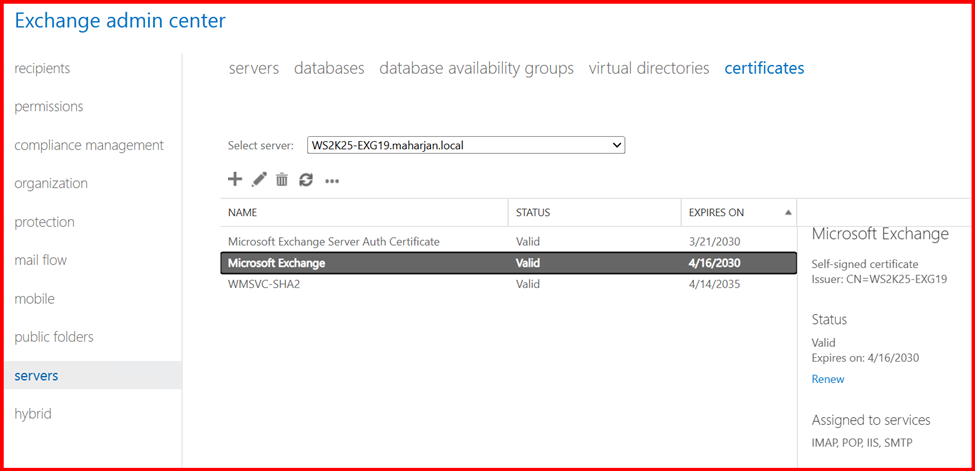Click the trash can delete icon

(282, 180)
